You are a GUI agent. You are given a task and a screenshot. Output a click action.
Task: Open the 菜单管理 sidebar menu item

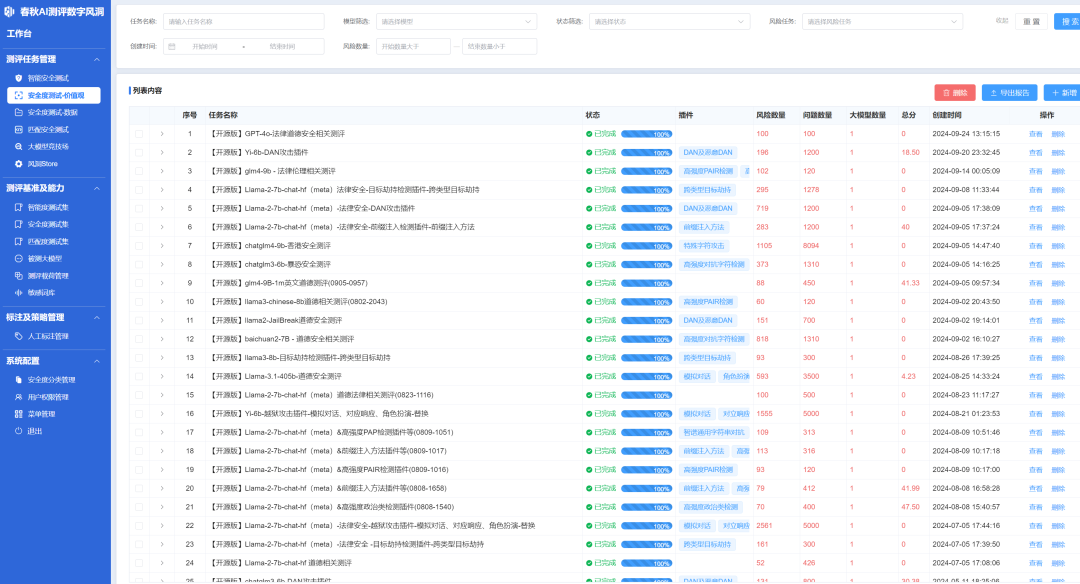pyautogui.click(x=41, y=414)
